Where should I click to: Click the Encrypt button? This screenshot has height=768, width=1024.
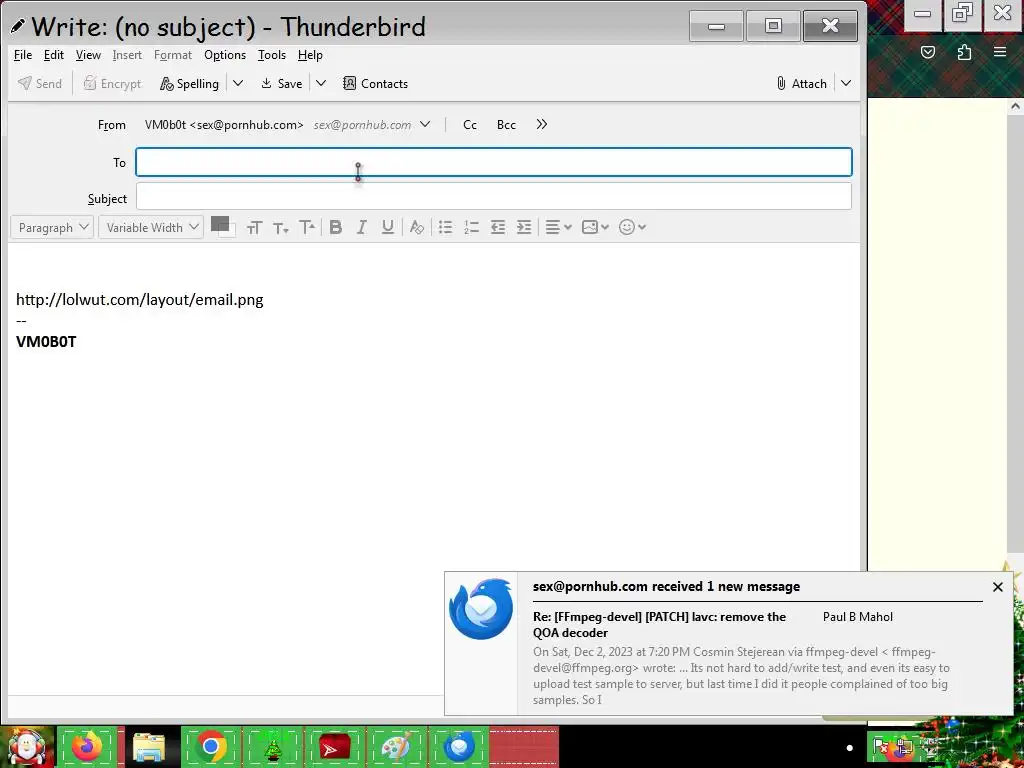(x=113, y=84)
